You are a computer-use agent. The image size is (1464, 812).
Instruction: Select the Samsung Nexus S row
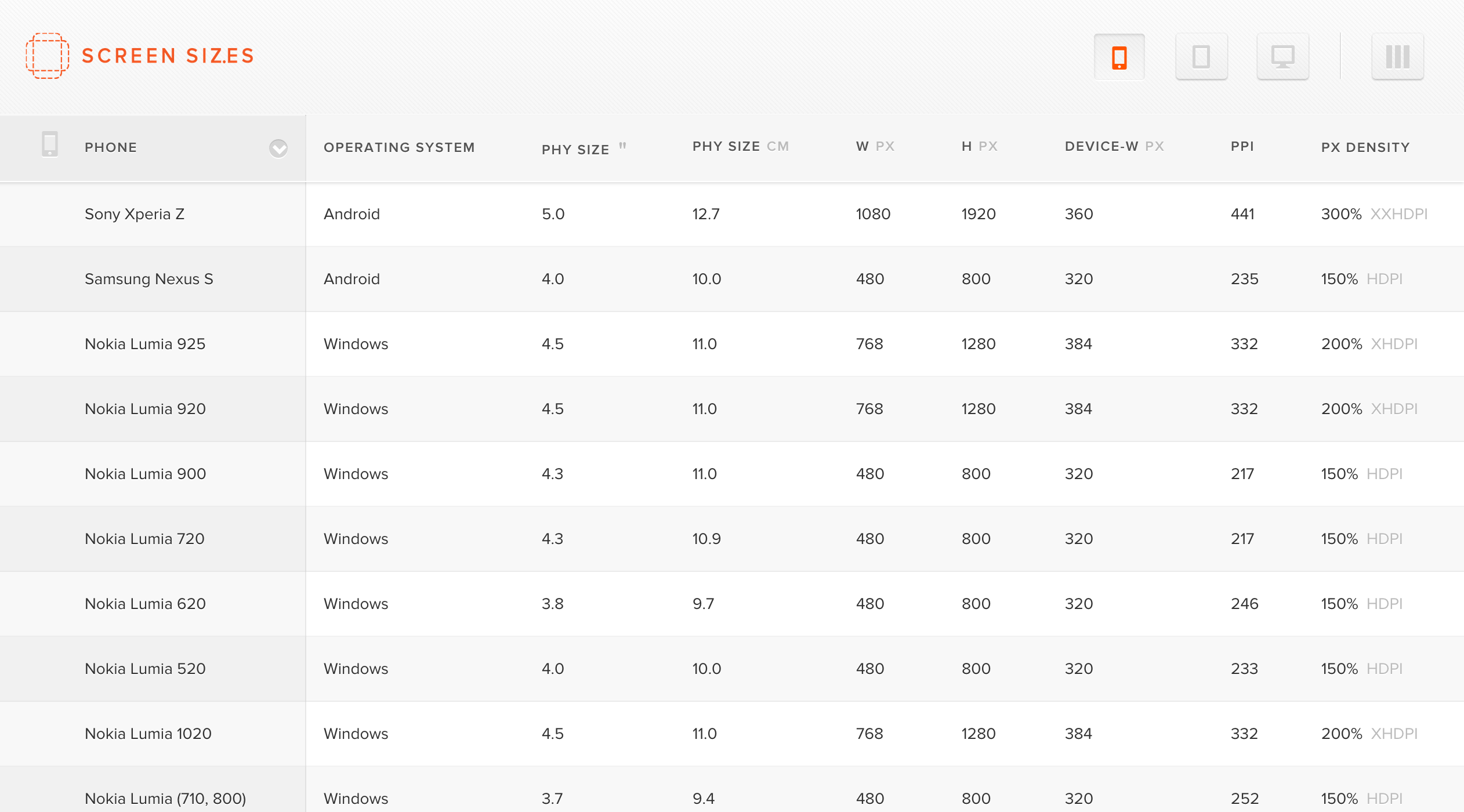click(732, 279)
